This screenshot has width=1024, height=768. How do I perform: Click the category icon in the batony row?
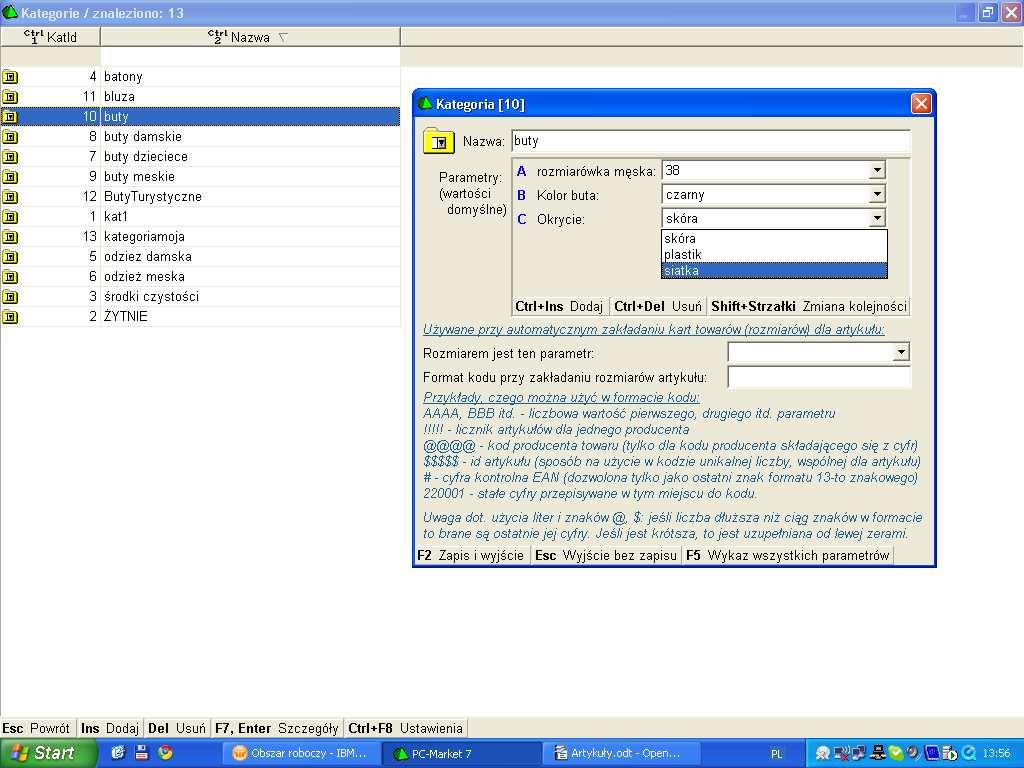pos(10,77)
